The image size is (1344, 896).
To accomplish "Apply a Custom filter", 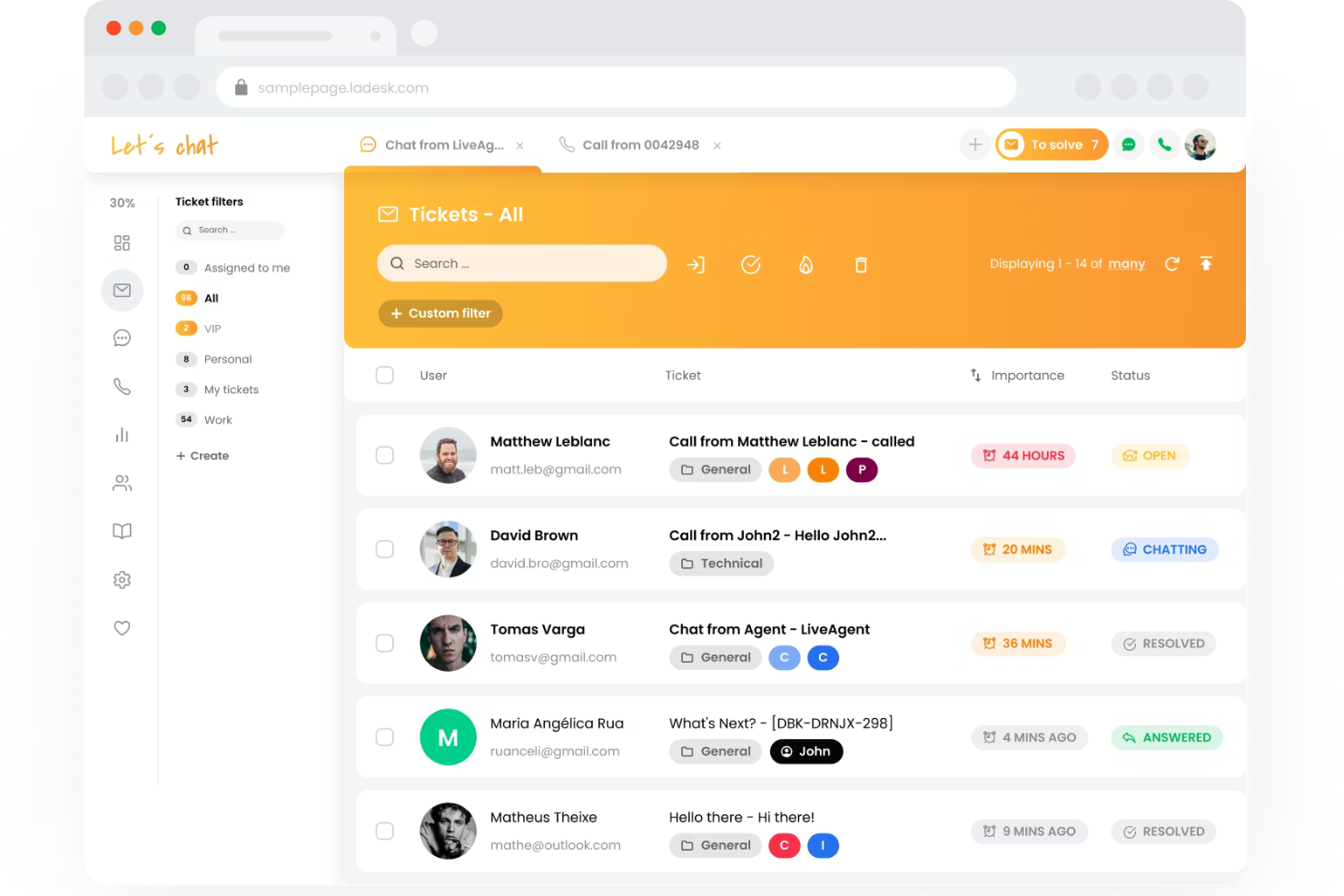I will 440,313.
